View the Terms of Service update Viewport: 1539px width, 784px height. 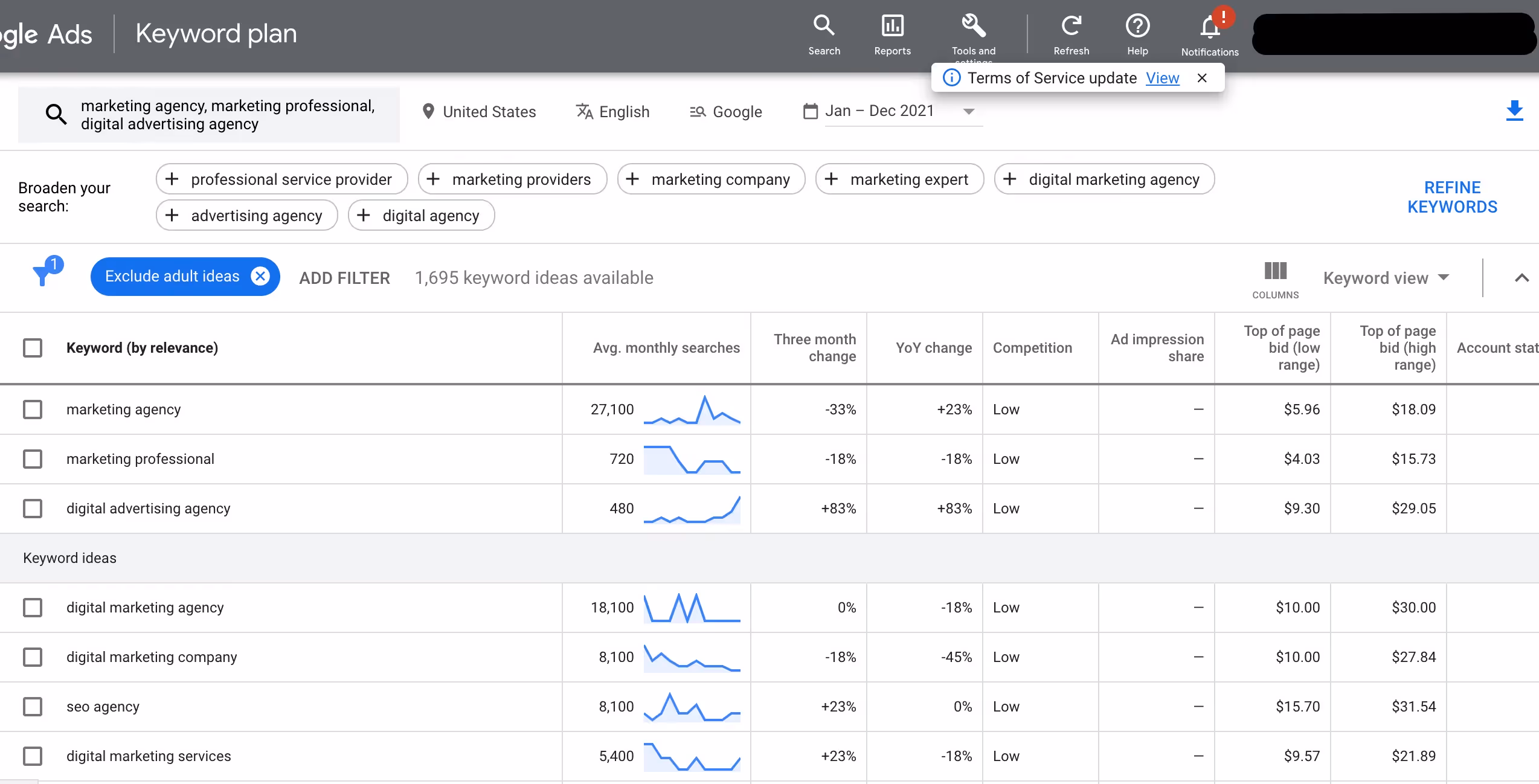(1162, 78)
